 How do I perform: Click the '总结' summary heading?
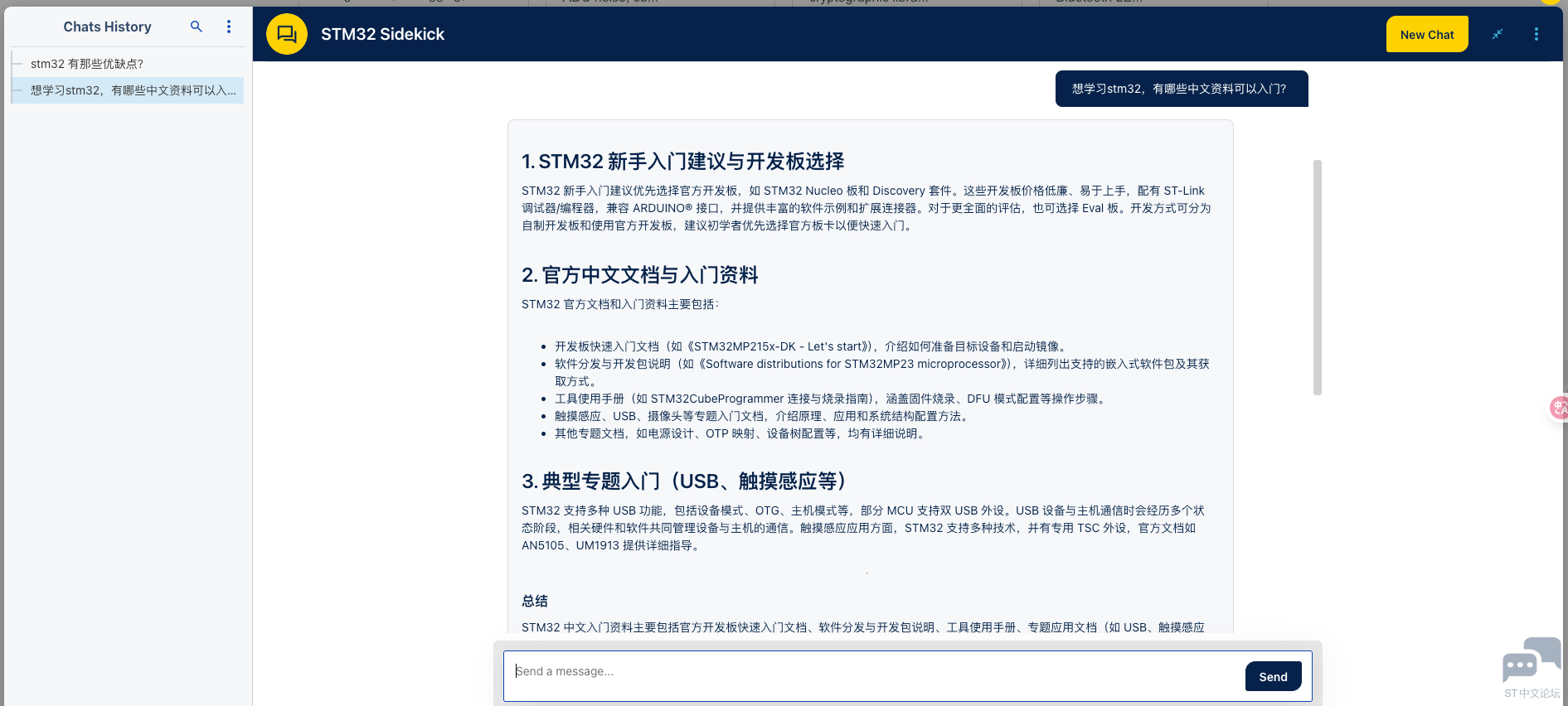pos(535,602)
